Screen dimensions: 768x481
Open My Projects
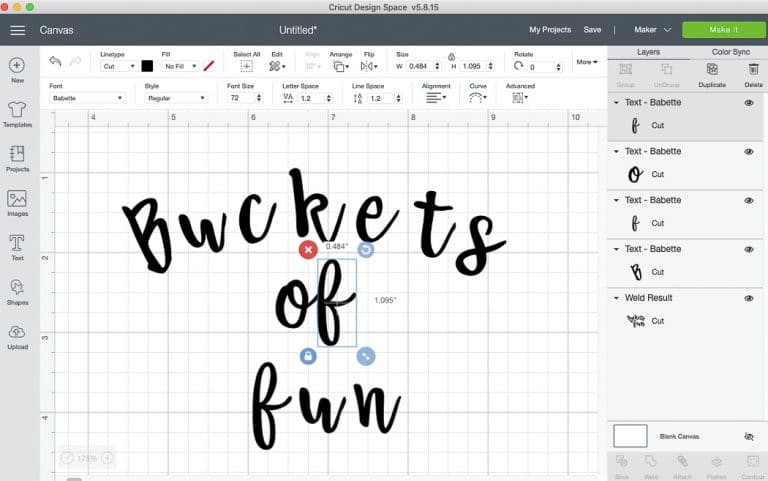pos(550,30)
